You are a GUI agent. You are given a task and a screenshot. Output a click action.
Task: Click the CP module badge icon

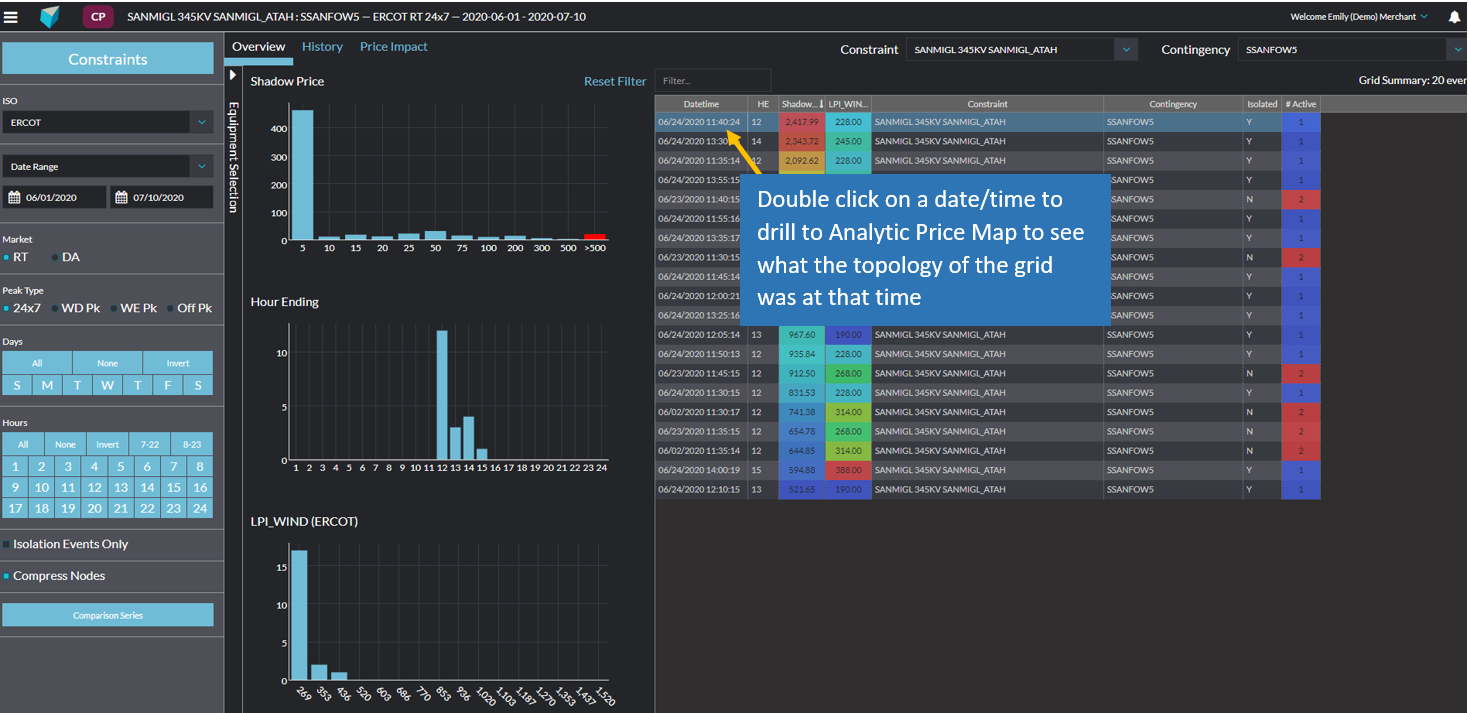97,17
